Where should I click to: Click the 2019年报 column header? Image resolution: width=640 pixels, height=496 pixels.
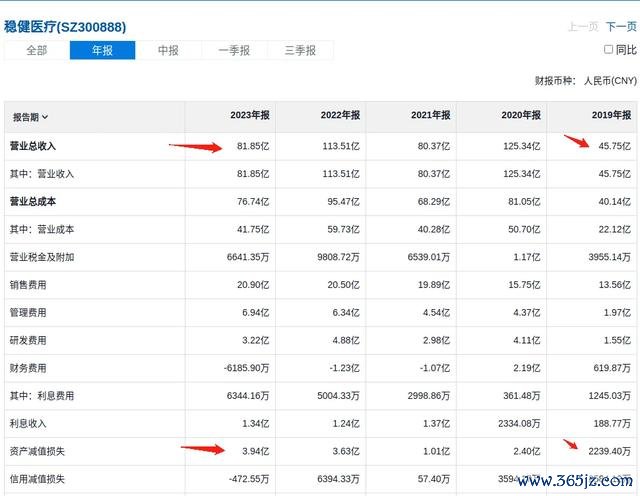[611, 115]
